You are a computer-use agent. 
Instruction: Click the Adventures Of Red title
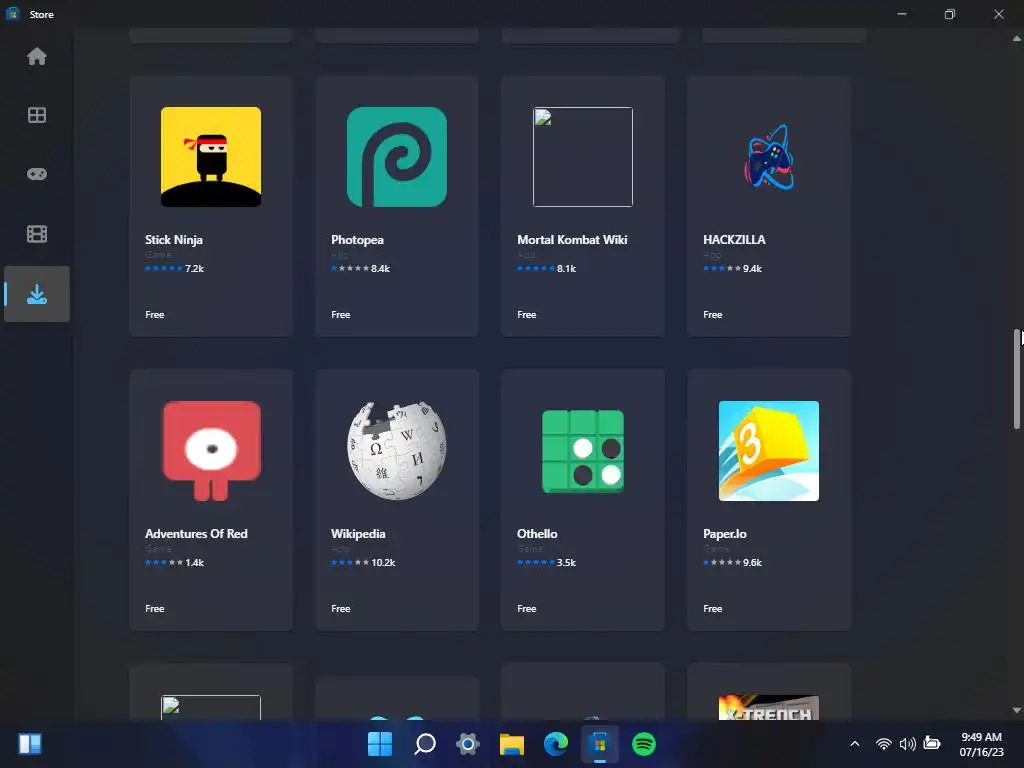tap(196, 534)
